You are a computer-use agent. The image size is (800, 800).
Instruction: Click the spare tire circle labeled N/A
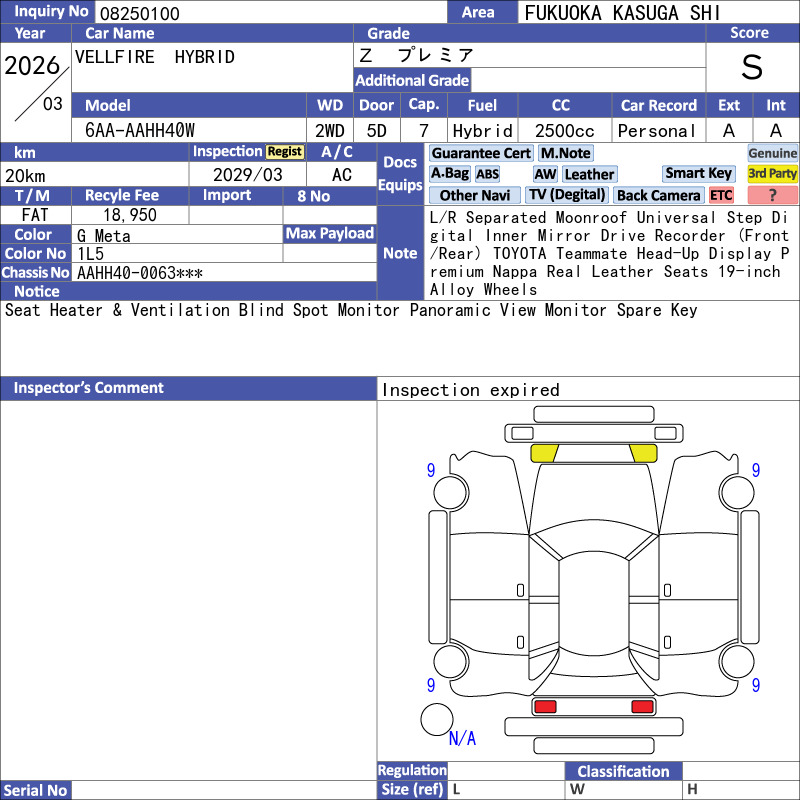click(437, 719)
